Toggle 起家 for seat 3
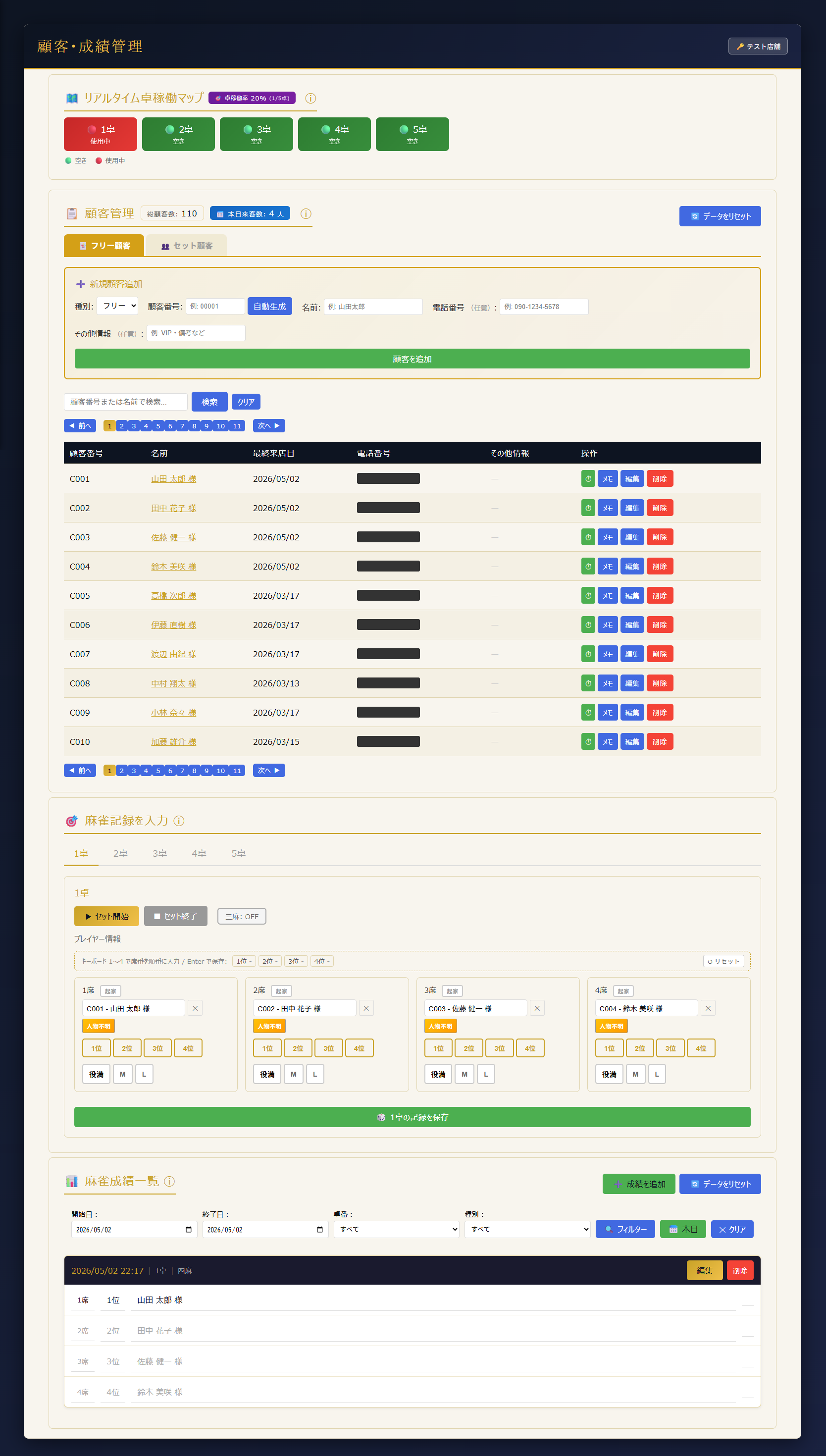This screenshot has height=1456, width=826. point(452,991)
